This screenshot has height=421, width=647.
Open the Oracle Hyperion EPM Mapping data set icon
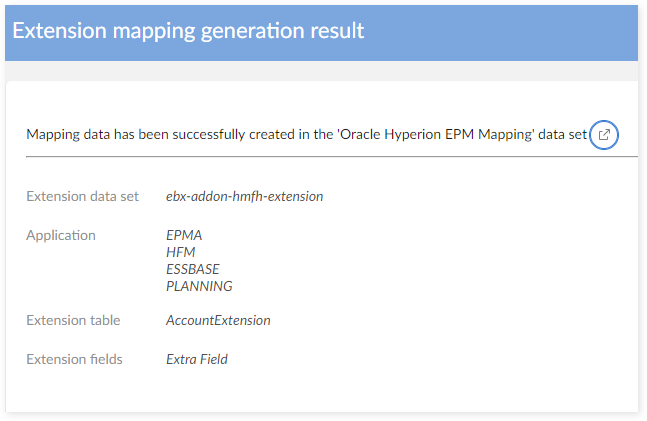604,135
